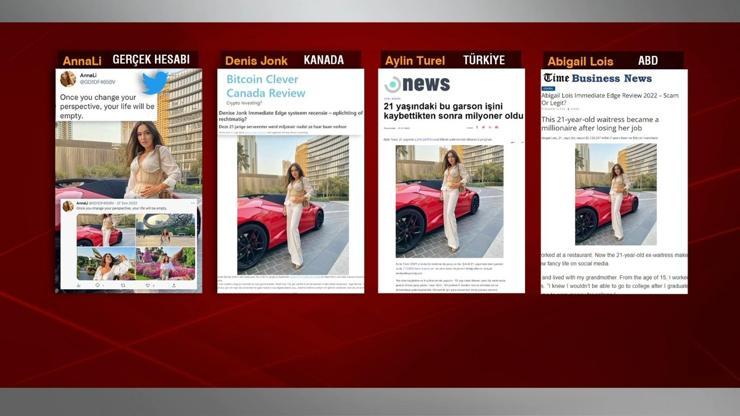Click the Time Business News masthead logo

[597, 78]
